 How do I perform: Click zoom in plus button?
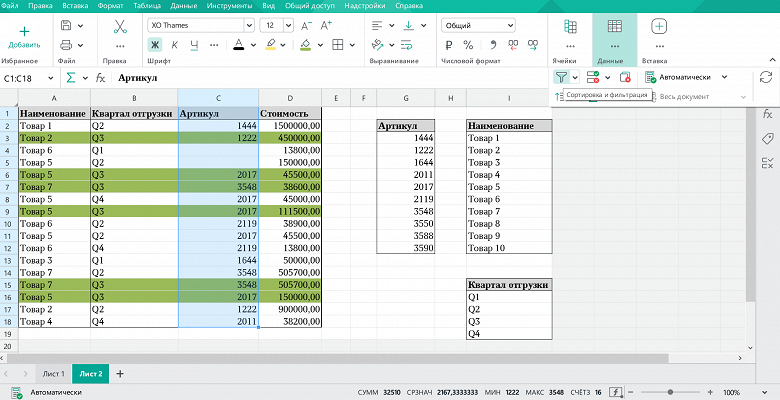coord(710,393)
